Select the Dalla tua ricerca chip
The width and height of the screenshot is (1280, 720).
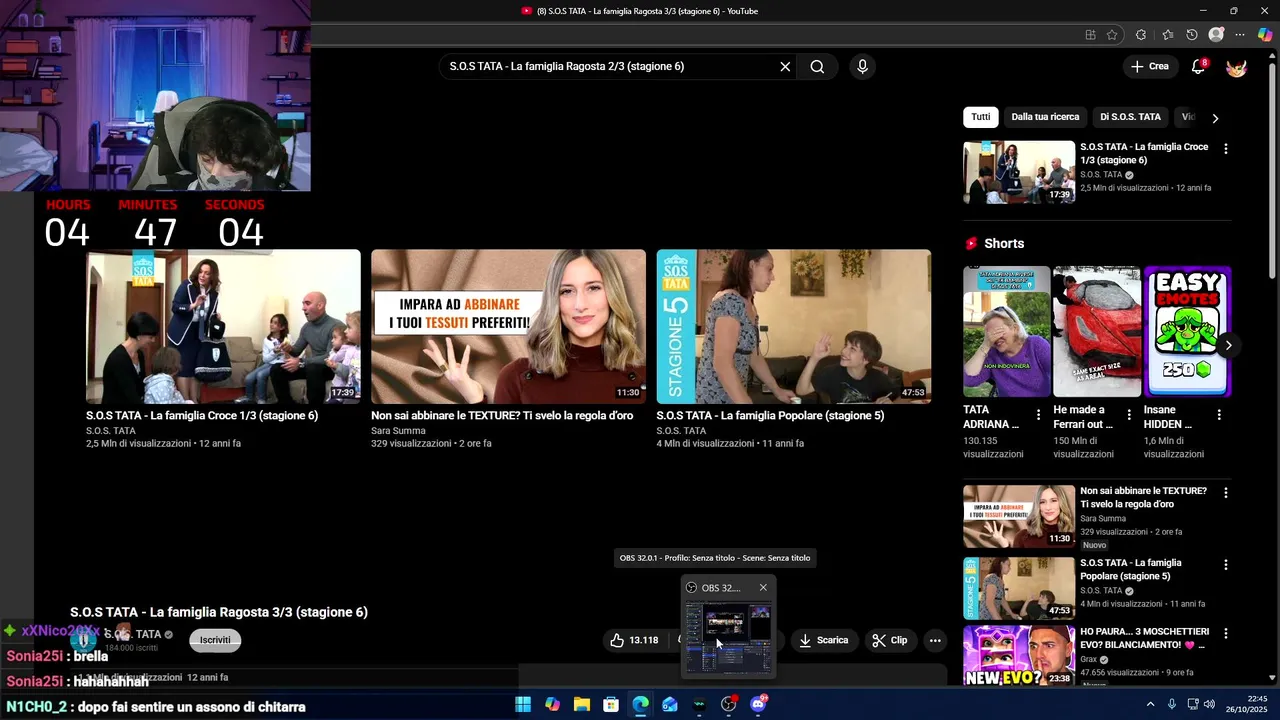coord(1045,117)
